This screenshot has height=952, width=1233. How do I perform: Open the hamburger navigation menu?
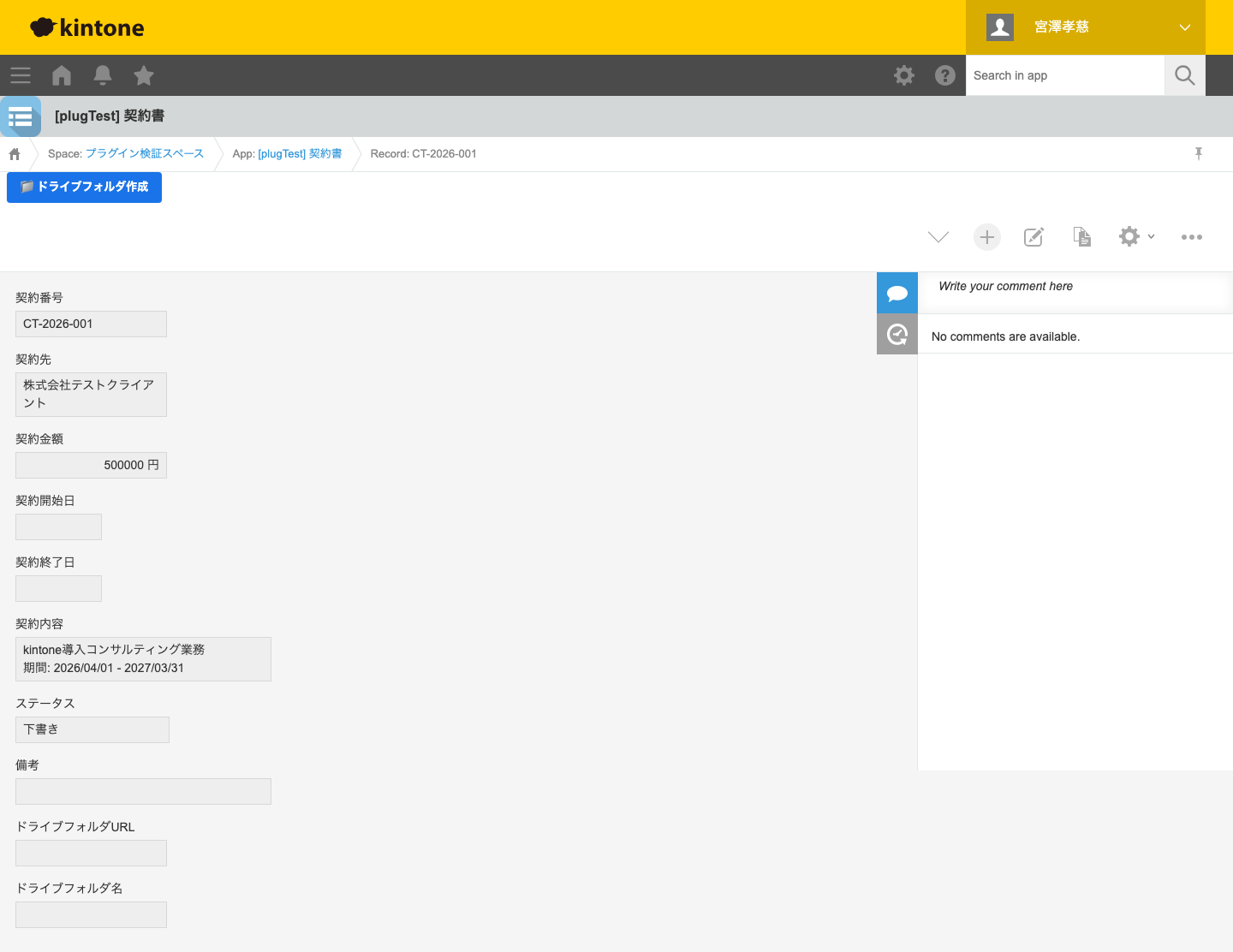pos(21,75)
